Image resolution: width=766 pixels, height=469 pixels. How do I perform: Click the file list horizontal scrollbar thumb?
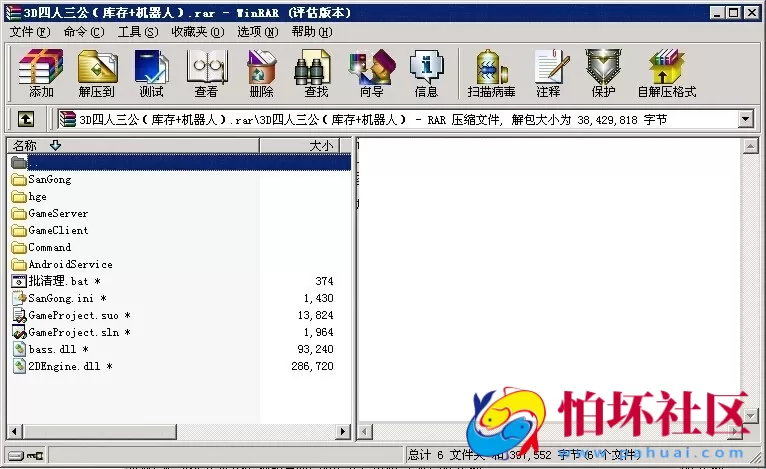100,431
